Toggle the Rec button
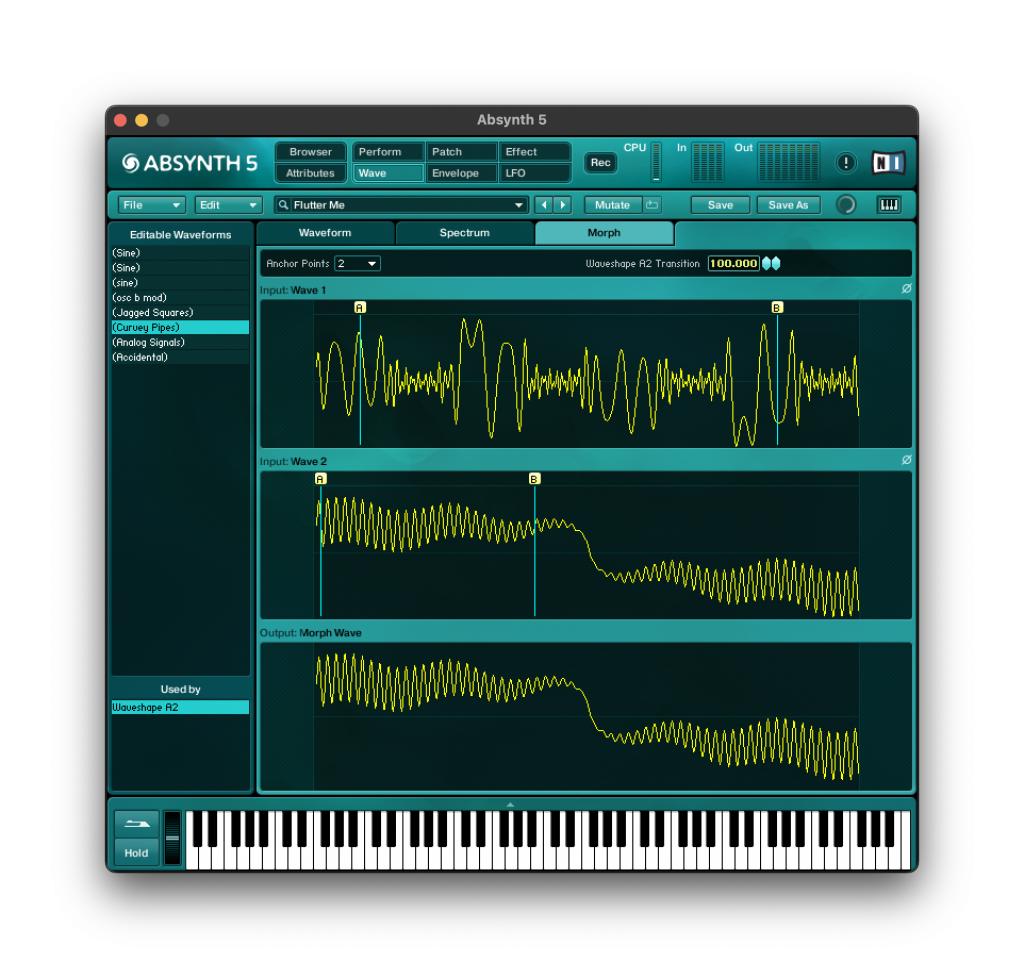Image resolution: width=1024 pixels, height=978 pixels. click(x=600, y=162)
